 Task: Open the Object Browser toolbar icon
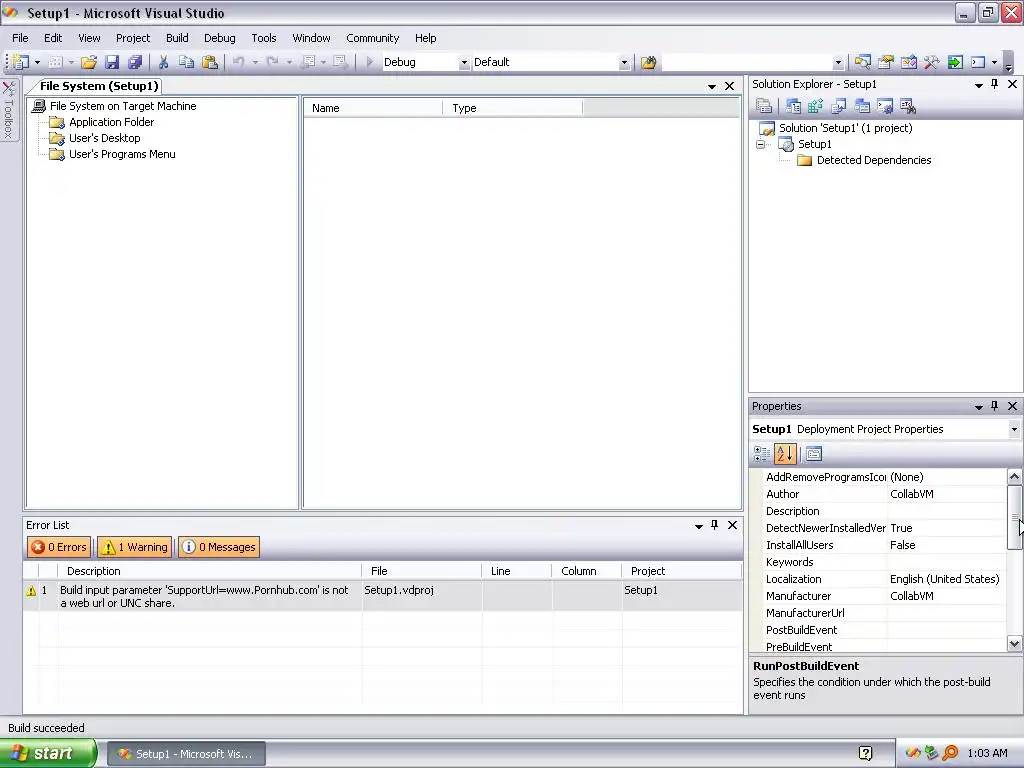click(908, 62)
